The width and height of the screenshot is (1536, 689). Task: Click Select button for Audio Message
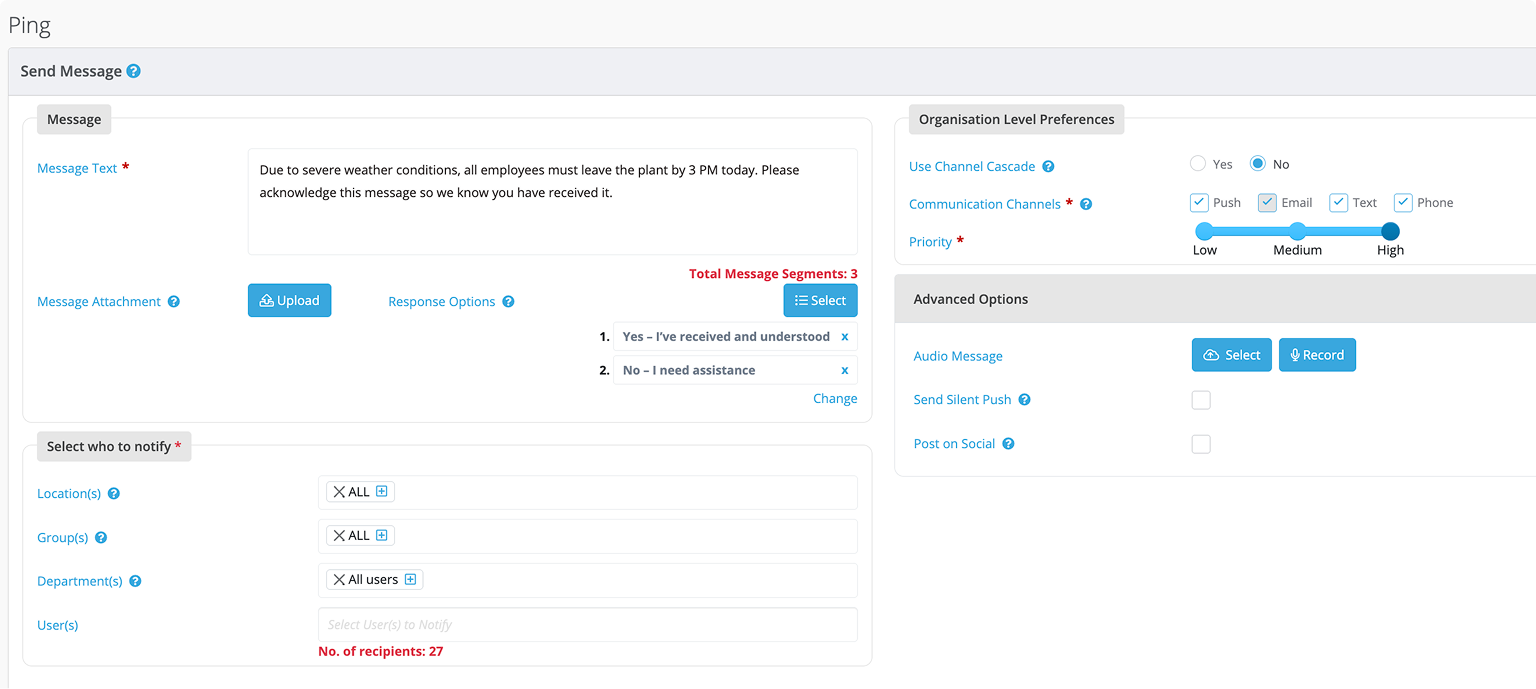point(1232,355)
